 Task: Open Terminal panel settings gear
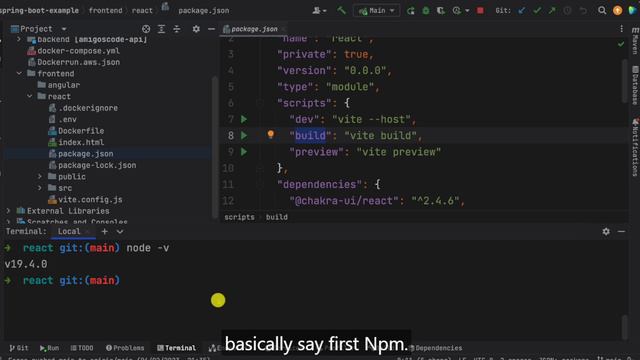606,231
